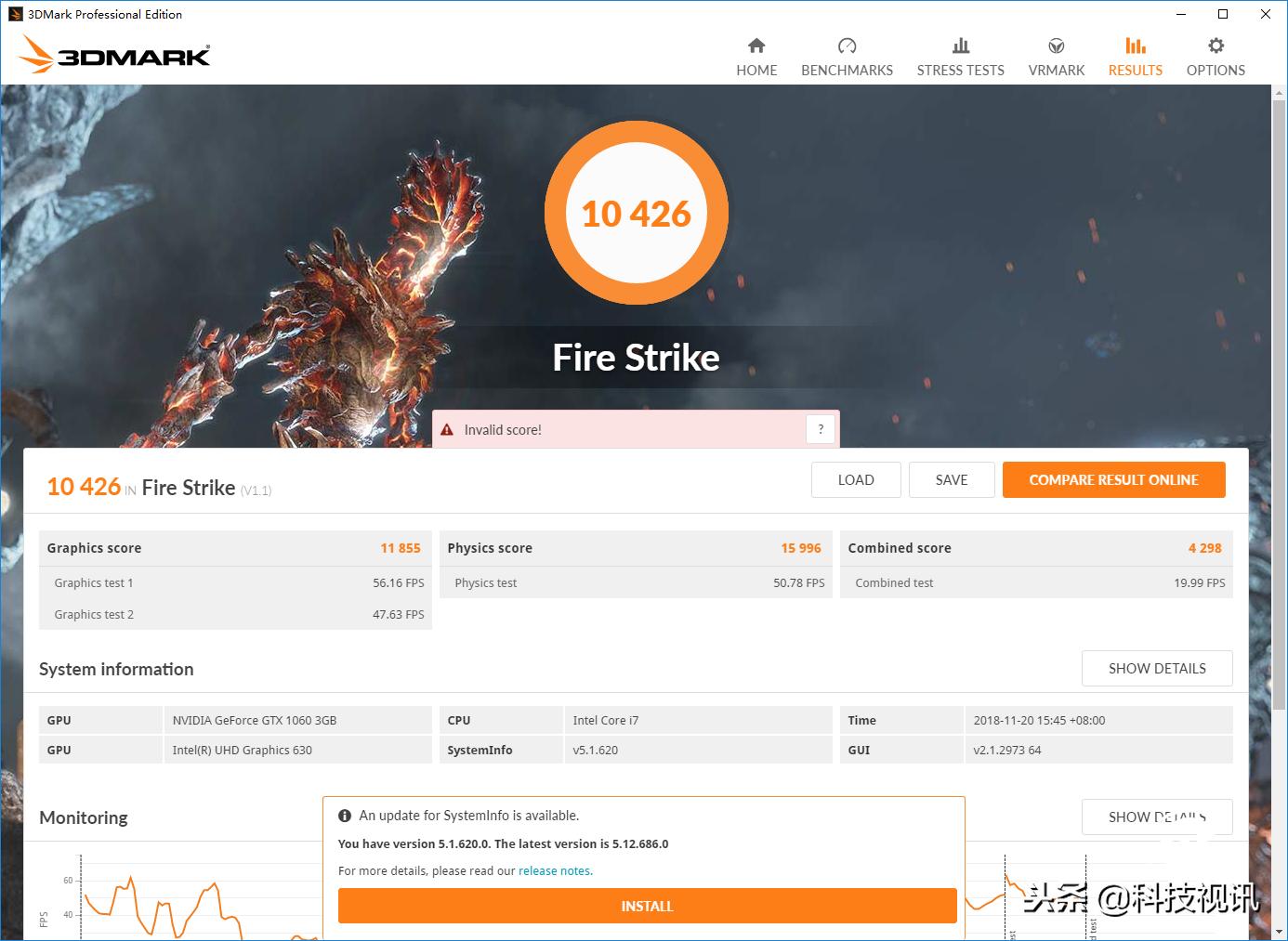Click the Monitoring heading
This screenshot has width=1288, height=941.
84,817
